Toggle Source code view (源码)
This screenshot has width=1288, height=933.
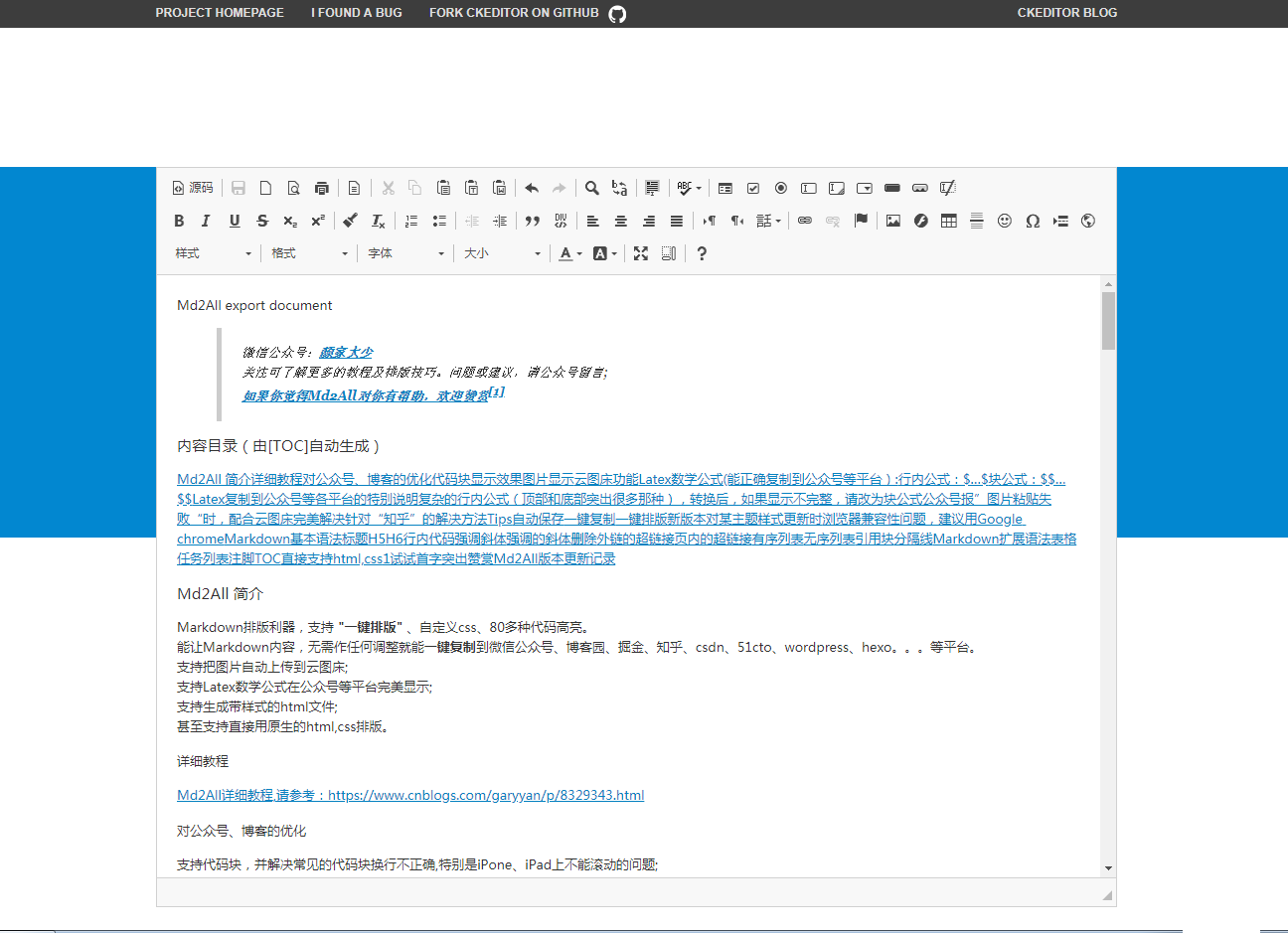pos(193,188)
